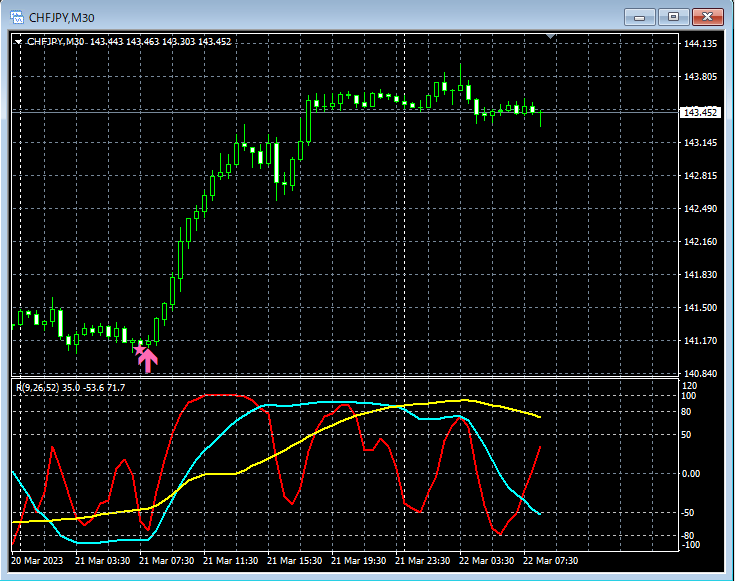Click the 22 Mar 03:30 time label
Viewport: 736px width, 581px height.
click(x=486, y=560)
